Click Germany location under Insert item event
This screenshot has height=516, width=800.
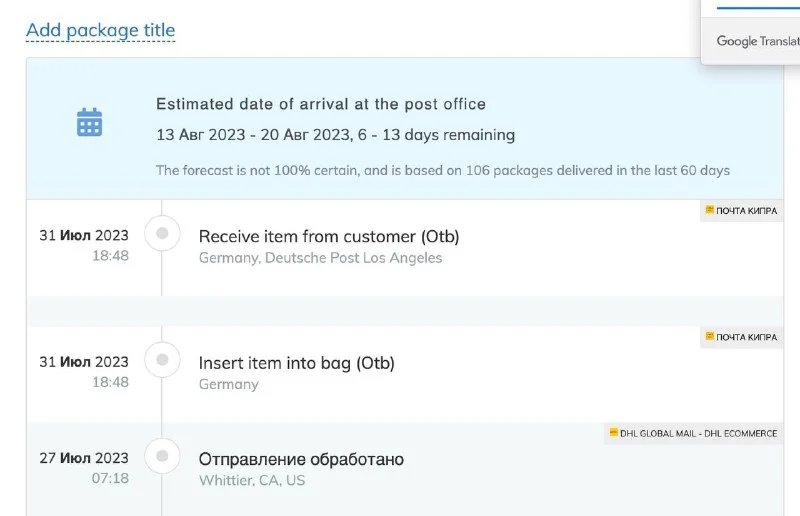228,384
